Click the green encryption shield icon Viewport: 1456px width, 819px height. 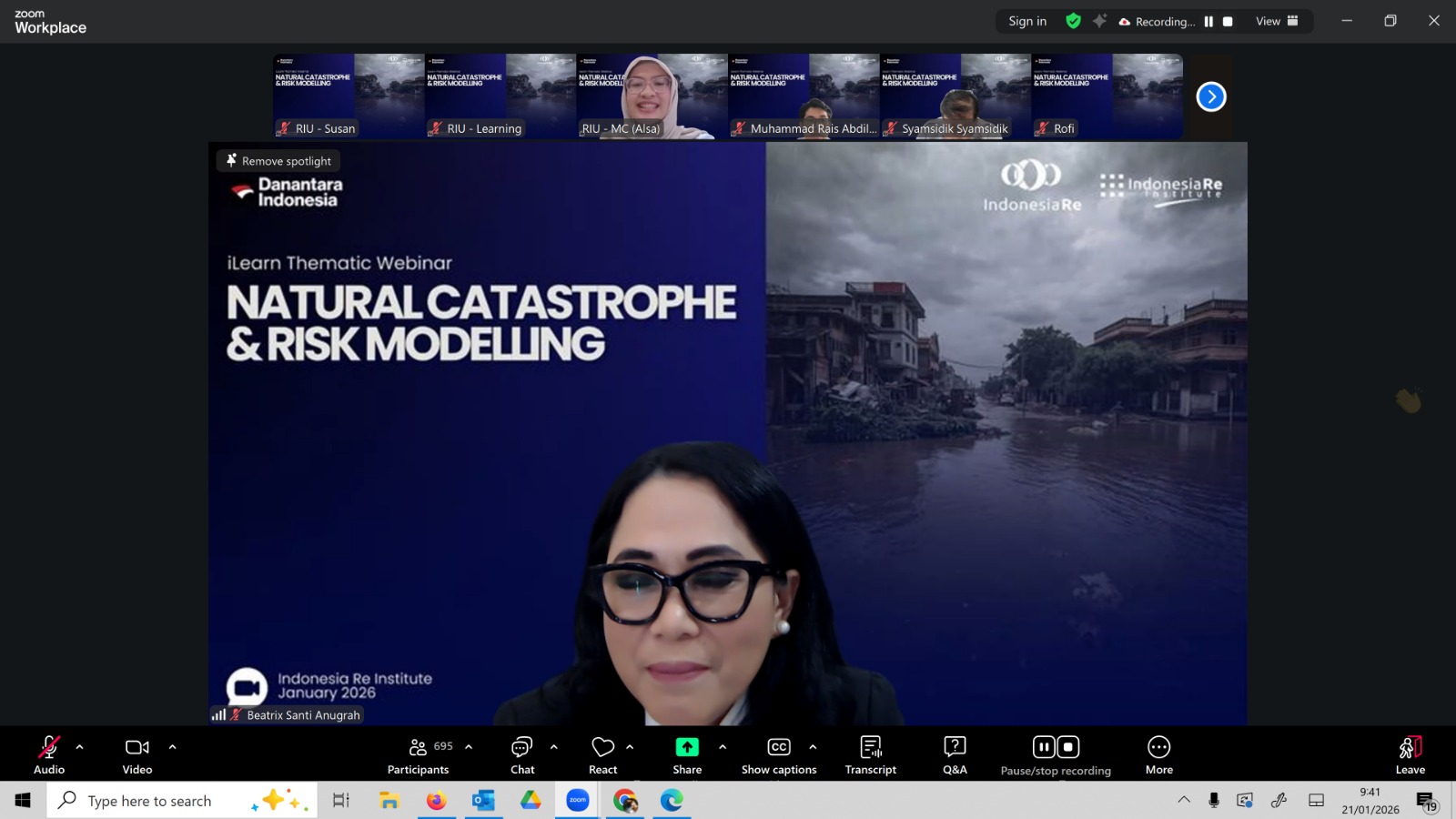coord(1073,21)
